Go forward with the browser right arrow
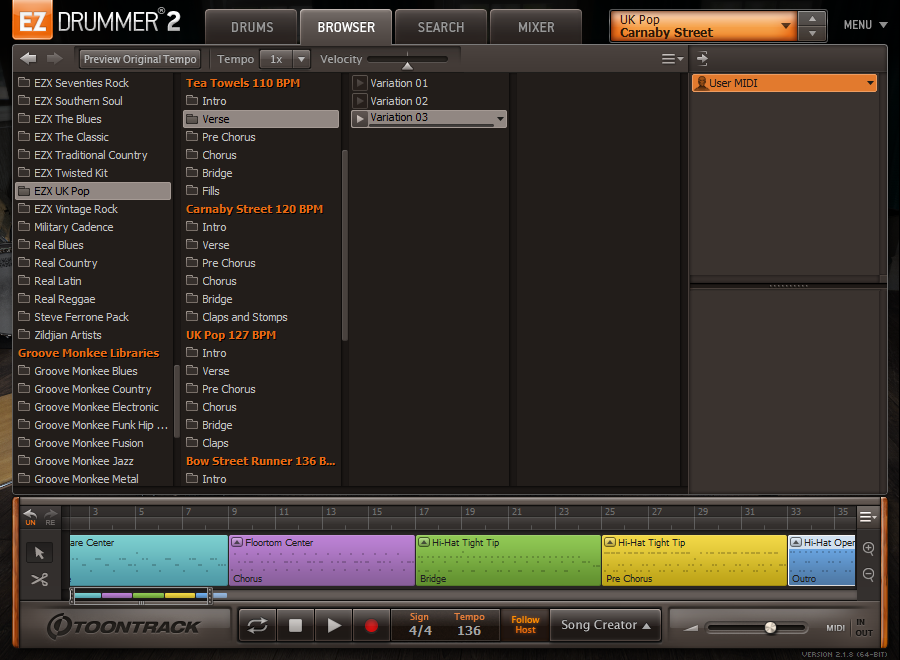900x660 pixels. click(55, 59)
